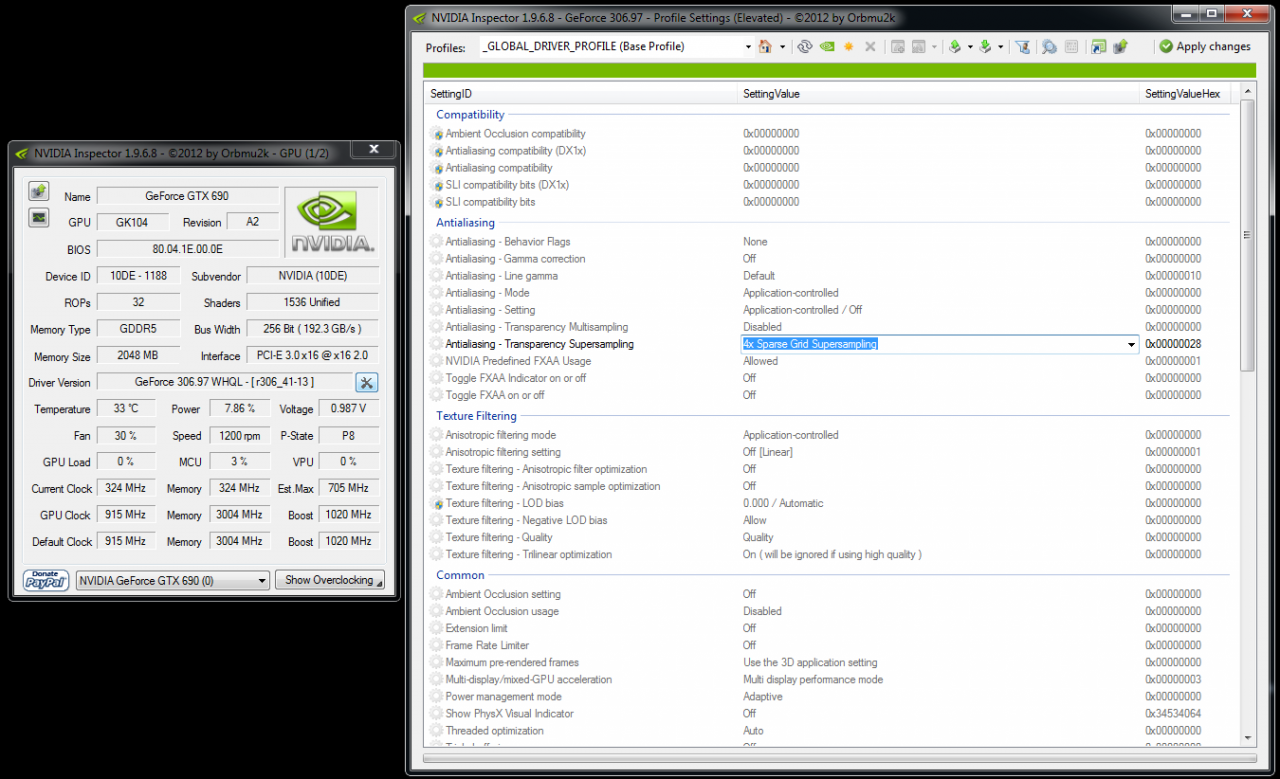Select the Compatibility group header
1280x779 pixels.
coord(470,115)
